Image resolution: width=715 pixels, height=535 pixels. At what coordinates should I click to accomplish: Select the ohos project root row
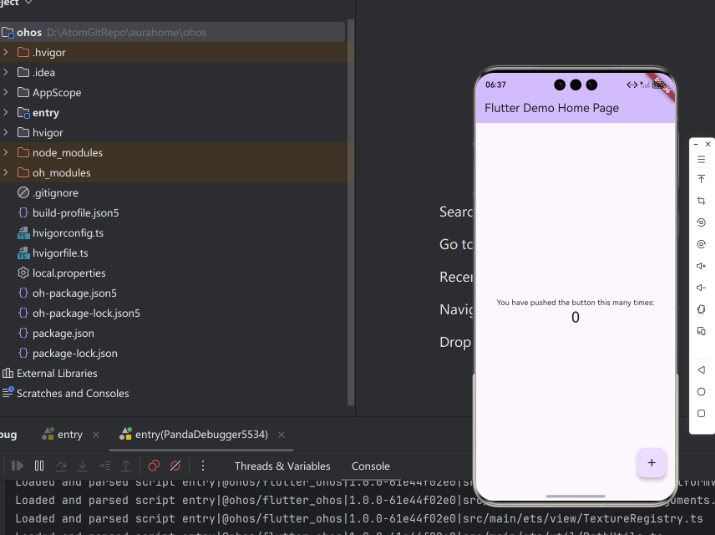[172, 32]
